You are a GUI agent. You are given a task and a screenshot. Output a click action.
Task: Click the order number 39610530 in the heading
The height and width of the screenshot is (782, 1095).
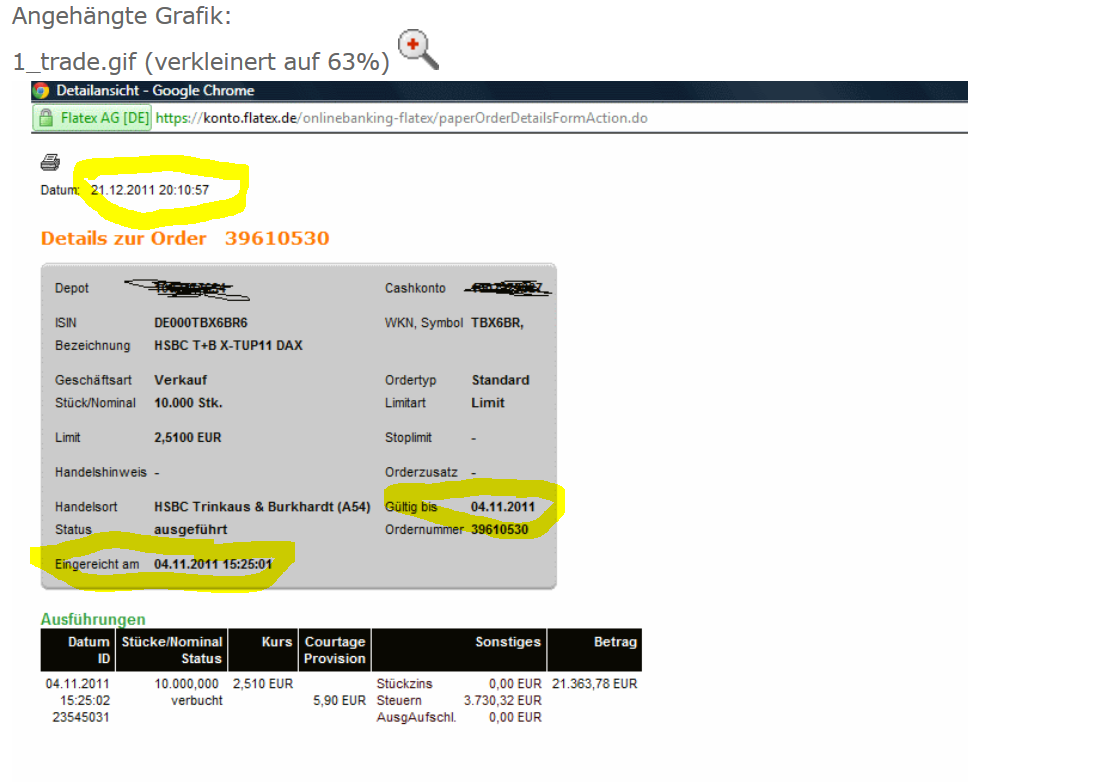tap(277, 239)
